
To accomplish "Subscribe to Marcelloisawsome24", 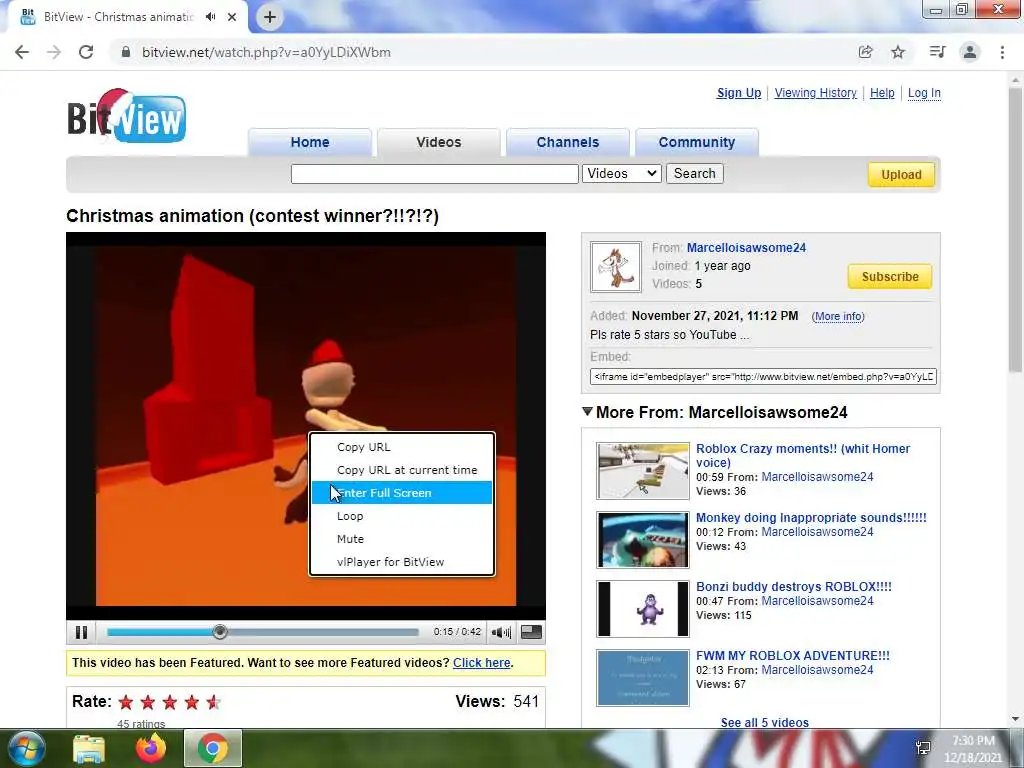I will point(889,276).
